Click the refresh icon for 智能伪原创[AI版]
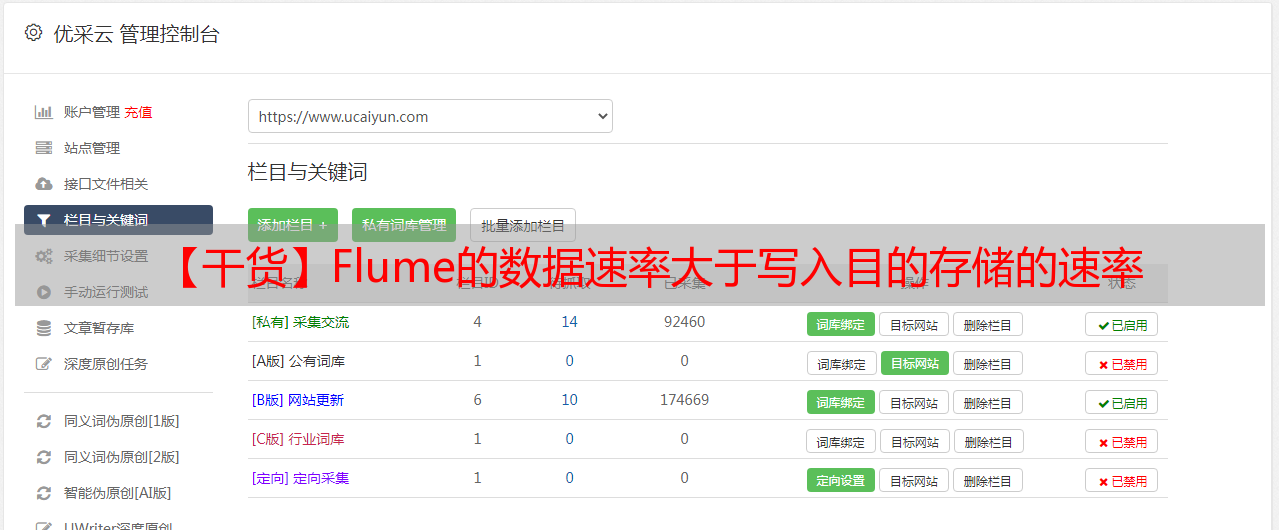This screenshot has width=1279, height=530. point(43,493)
